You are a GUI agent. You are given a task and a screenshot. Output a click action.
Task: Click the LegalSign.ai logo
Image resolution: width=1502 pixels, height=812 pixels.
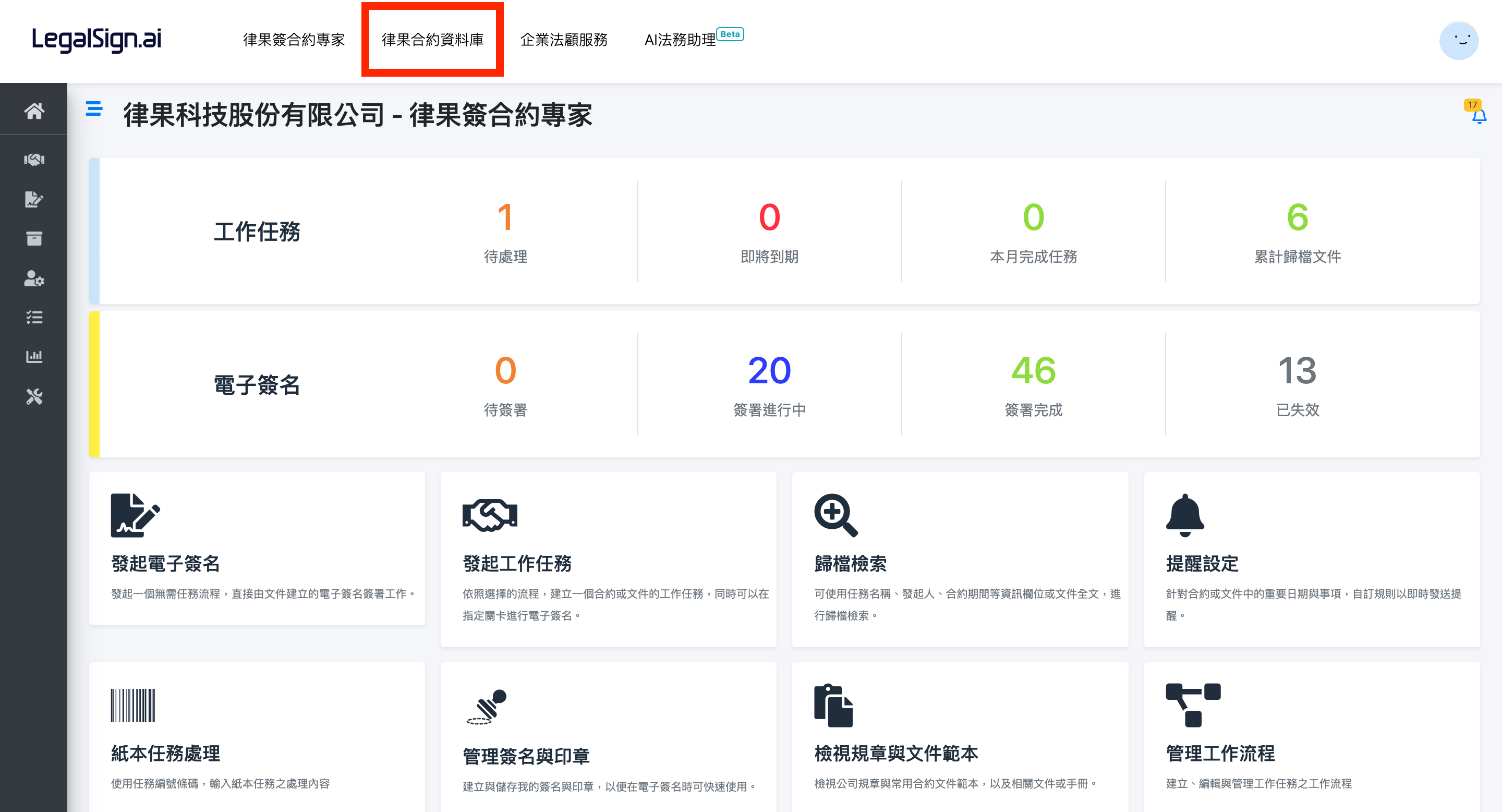tap(96, 40)
